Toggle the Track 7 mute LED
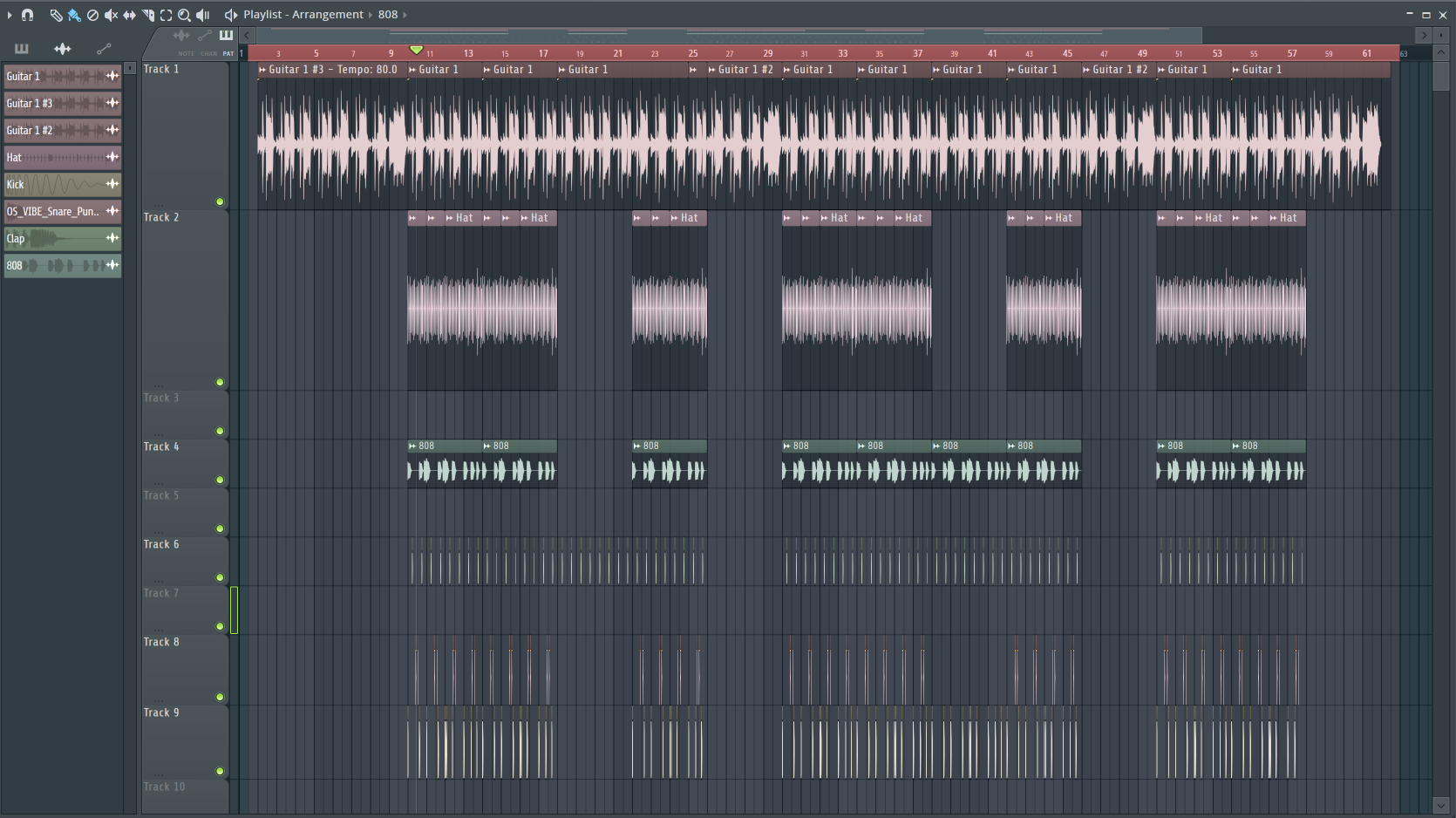 pyautogui.click(x=220, y=626)
